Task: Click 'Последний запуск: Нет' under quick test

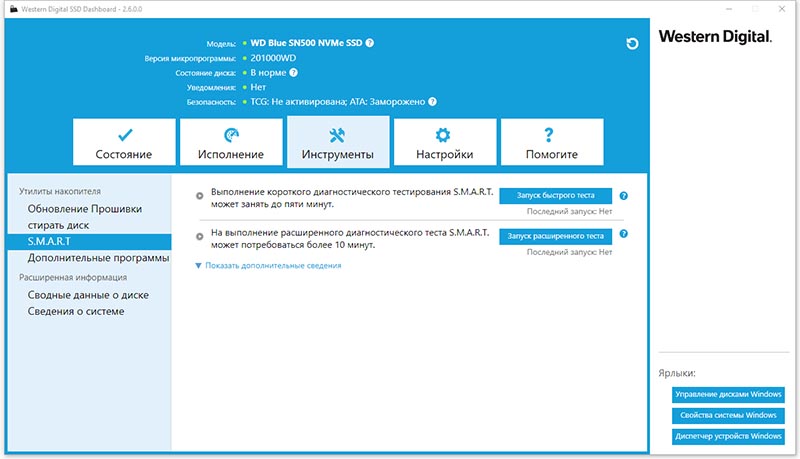Action: pos(569,212)
